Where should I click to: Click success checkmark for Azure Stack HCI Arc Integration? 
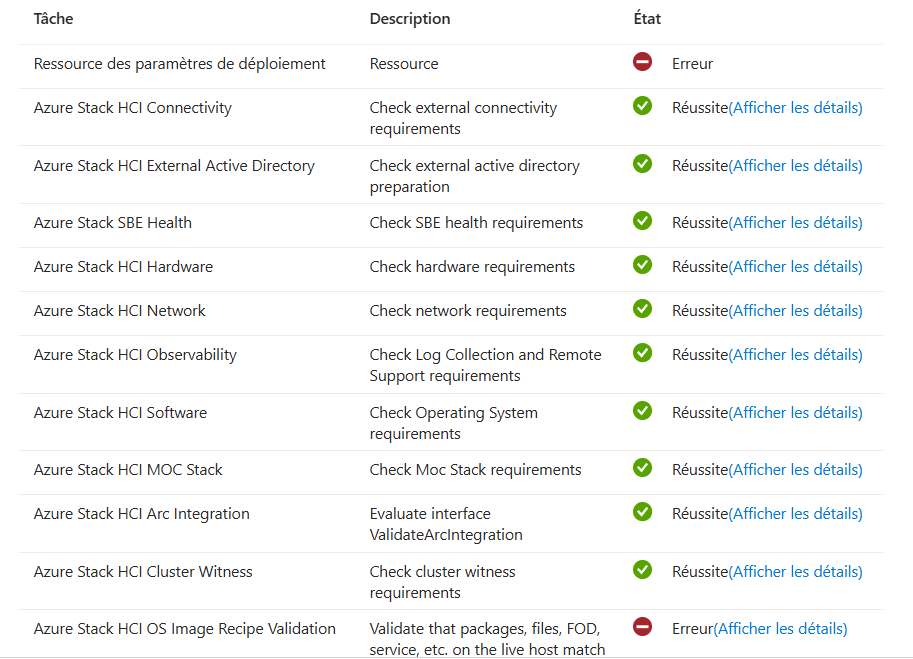(x=642, y=512)
